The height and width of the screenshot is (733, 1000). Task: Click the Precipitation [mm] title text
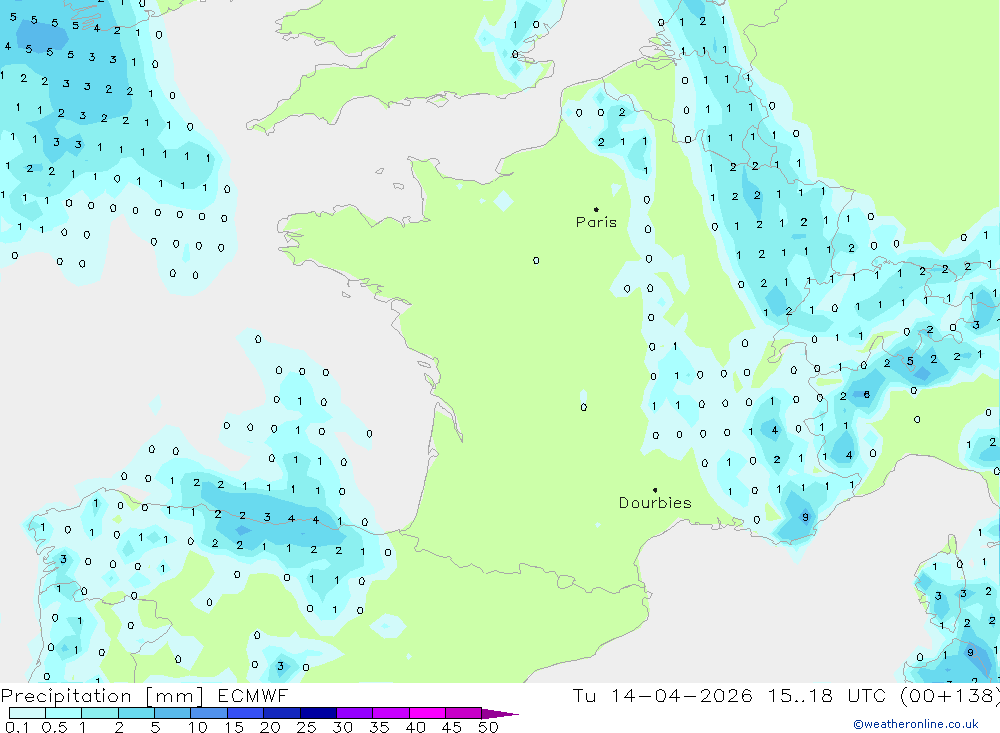point(102,696)
